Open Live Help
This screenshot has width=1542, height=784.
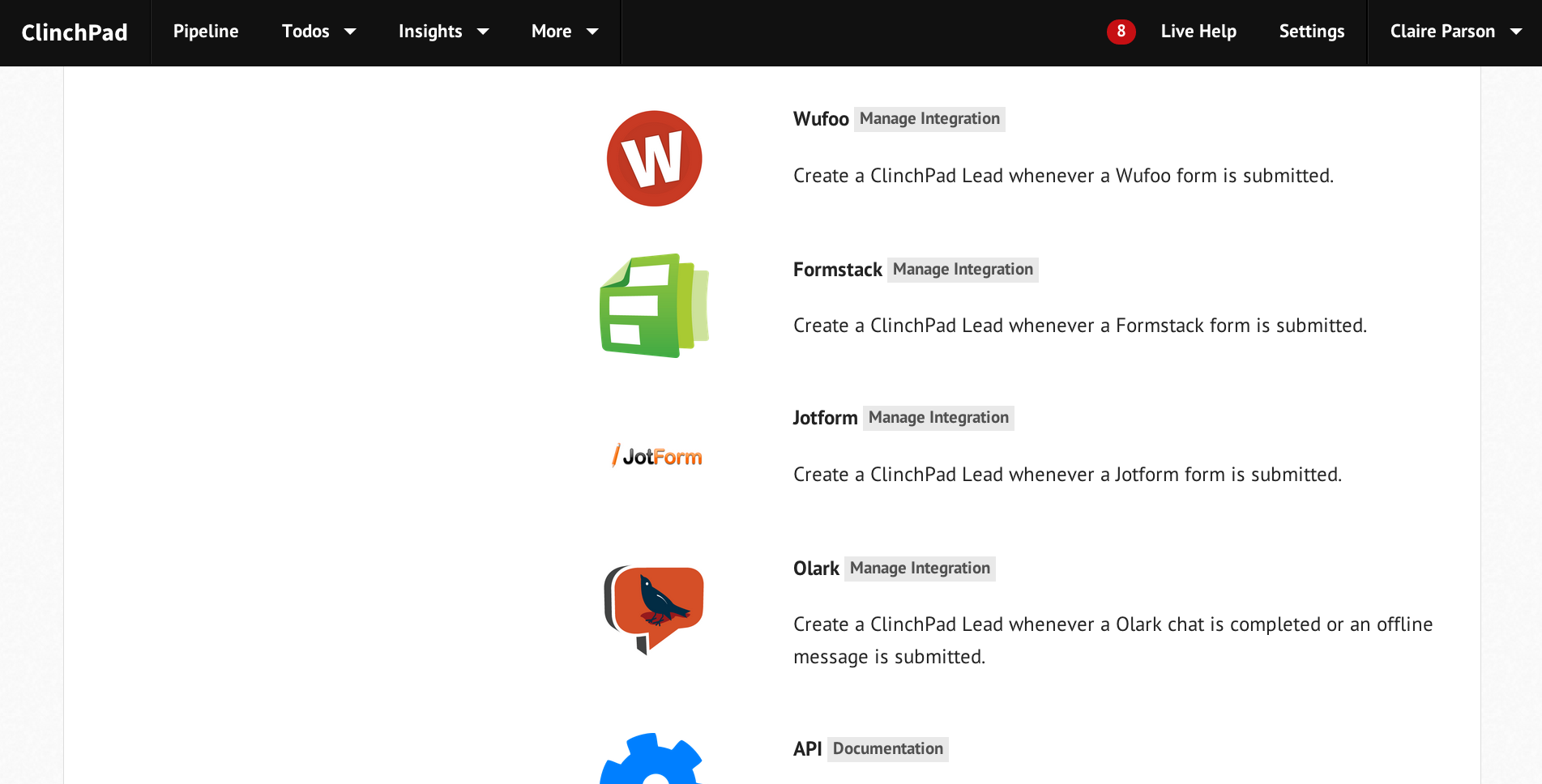pyautogui.click(x=1198, y=32)
